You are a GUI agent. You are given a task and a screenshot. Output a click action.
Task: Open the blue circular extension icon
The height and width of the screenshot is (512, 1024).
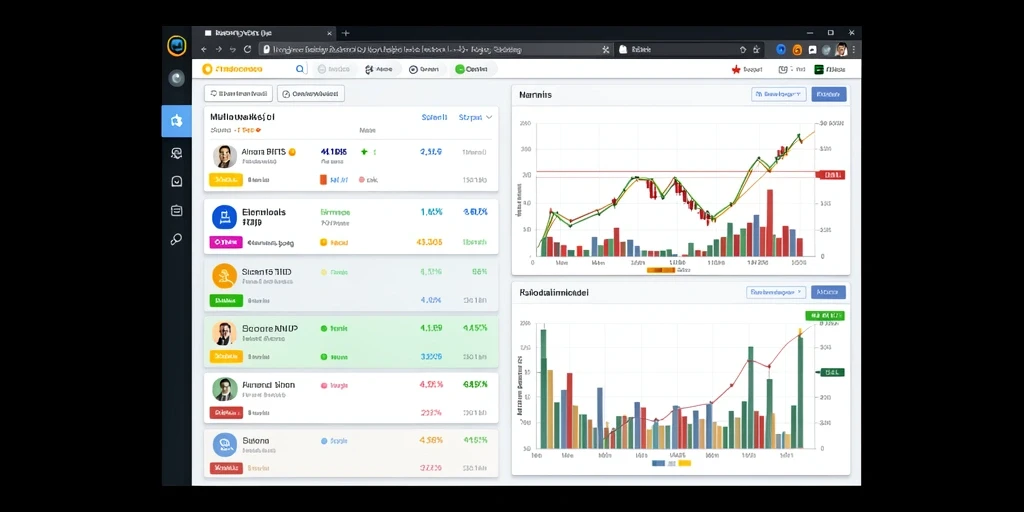(780, 49)
